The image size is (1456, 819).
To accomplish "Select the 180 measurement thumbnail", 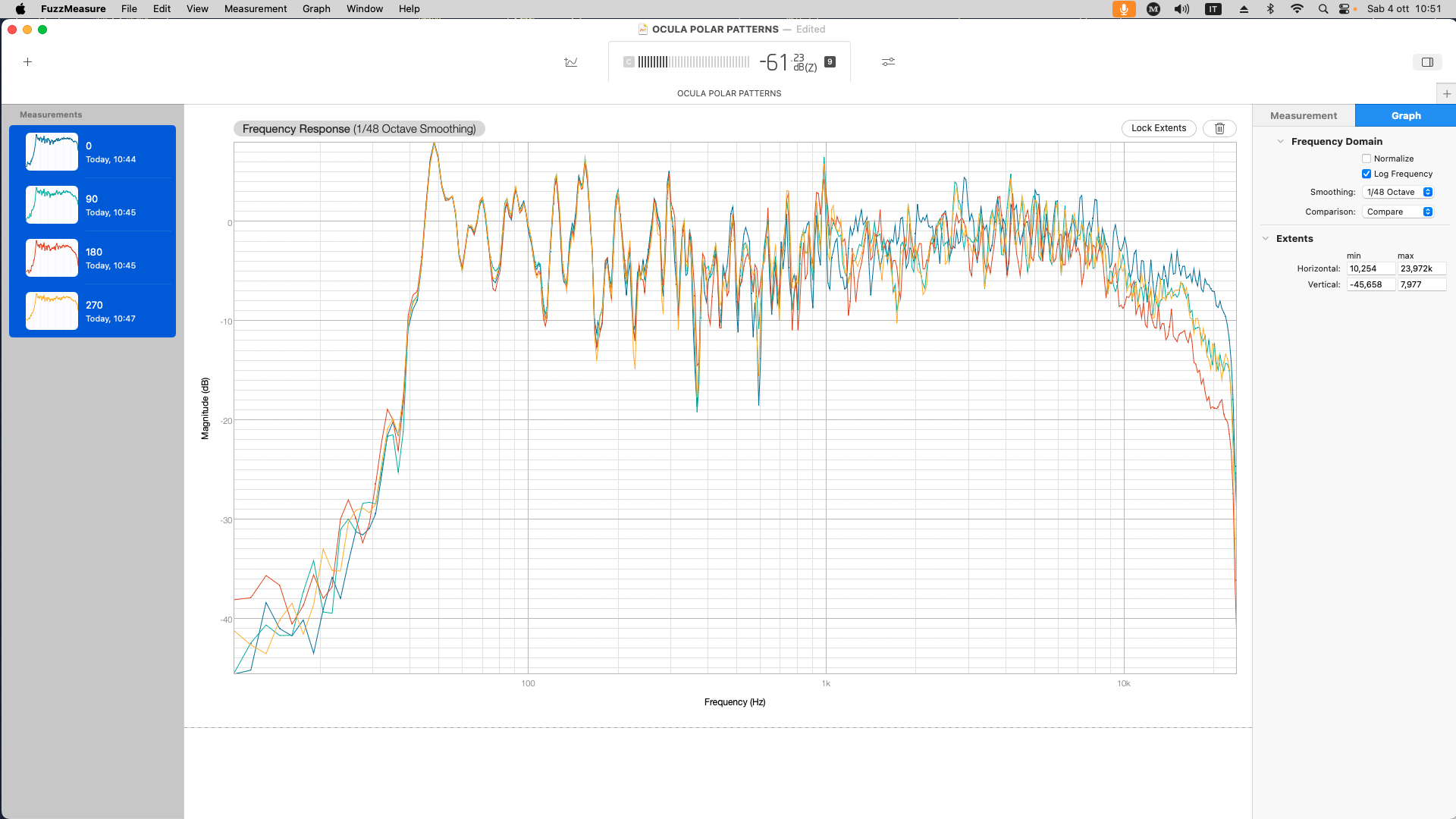I will point(52,258).
